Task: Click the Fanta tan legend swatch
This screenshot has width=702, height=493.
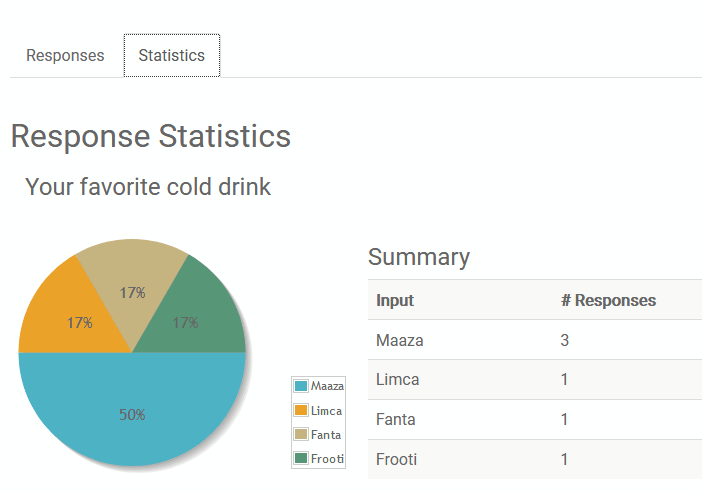Action: tap(301, 434)
